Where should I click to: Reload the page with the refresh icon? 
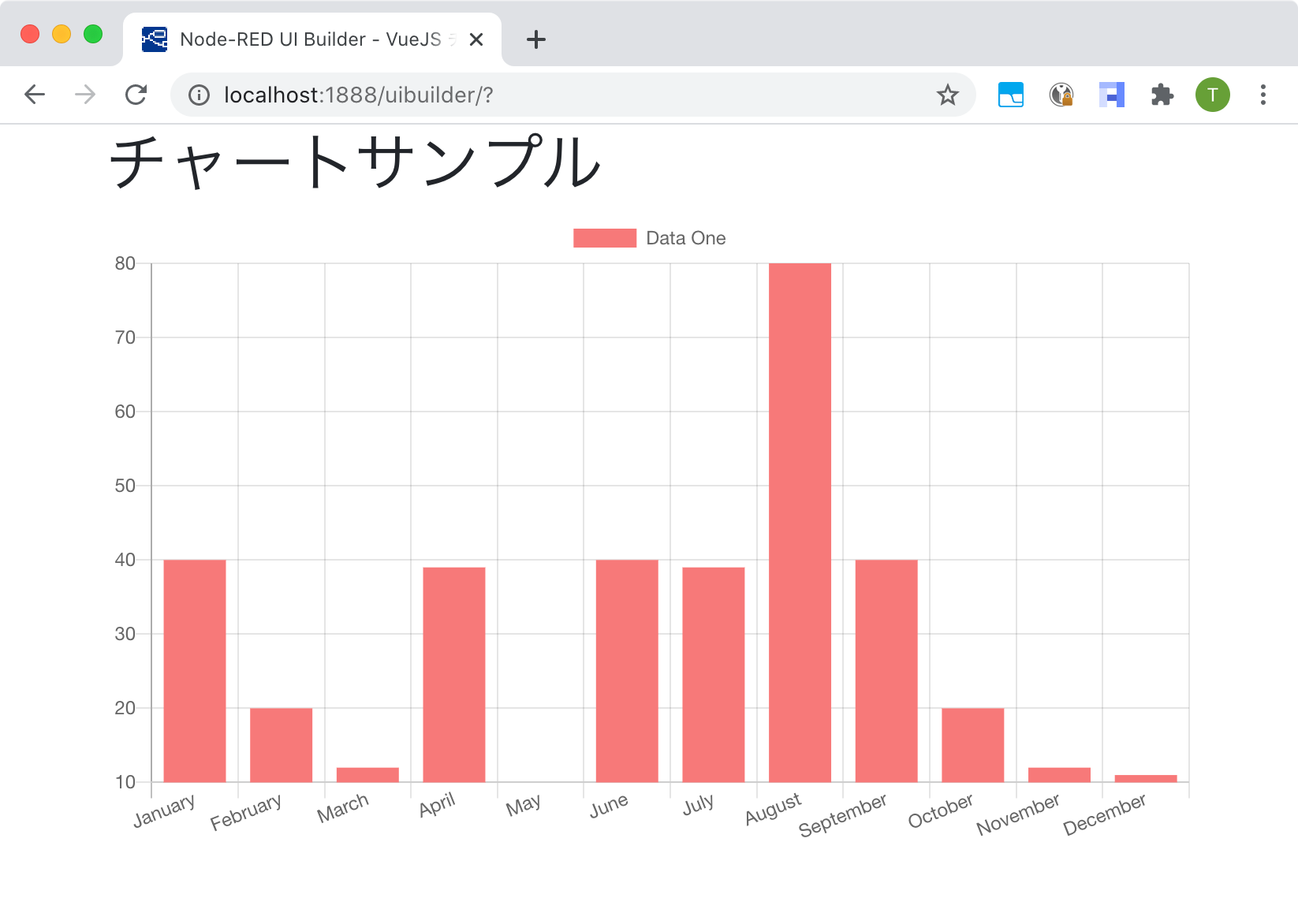(x=136, y=95)
